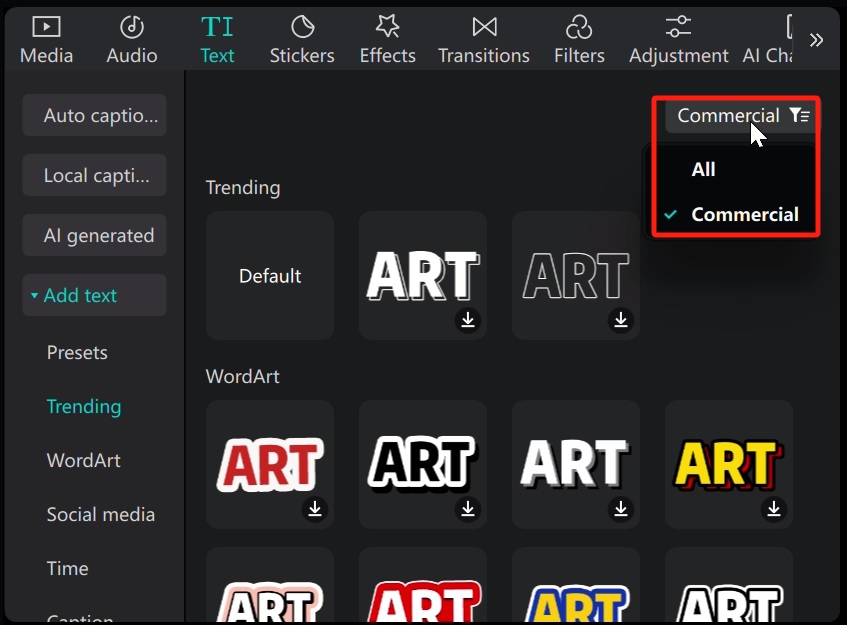
Task: Download the red WordArt ART style
Action: click(x=315, y=509)
